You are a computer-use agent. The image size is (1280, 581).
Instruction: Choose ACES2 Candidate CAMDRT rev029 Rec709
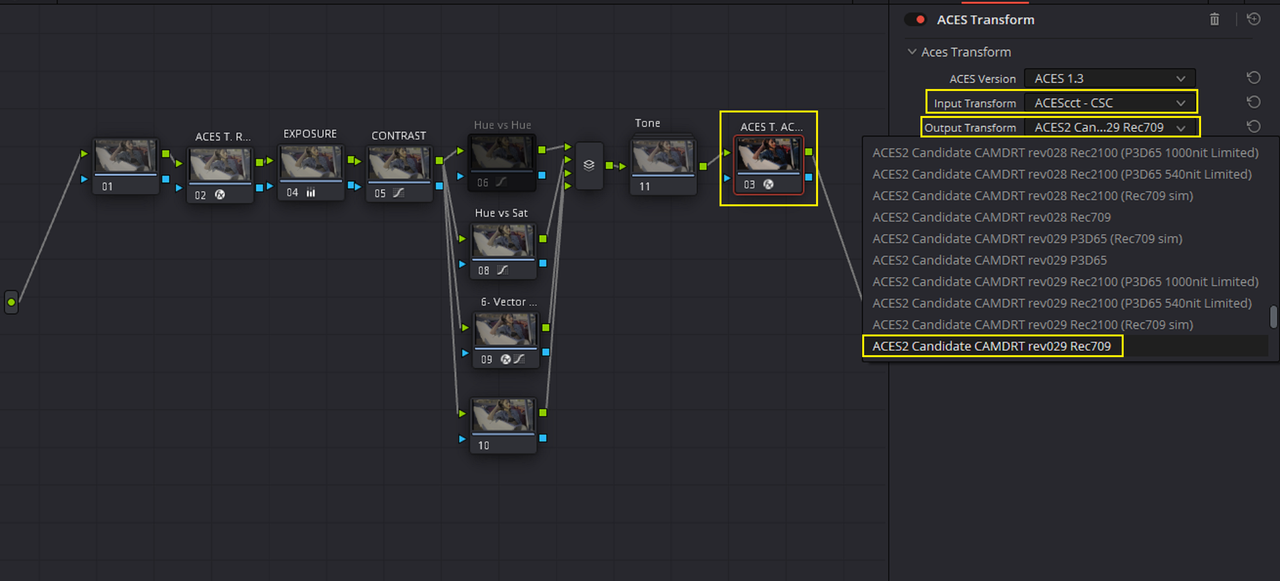click(1065, 346)
